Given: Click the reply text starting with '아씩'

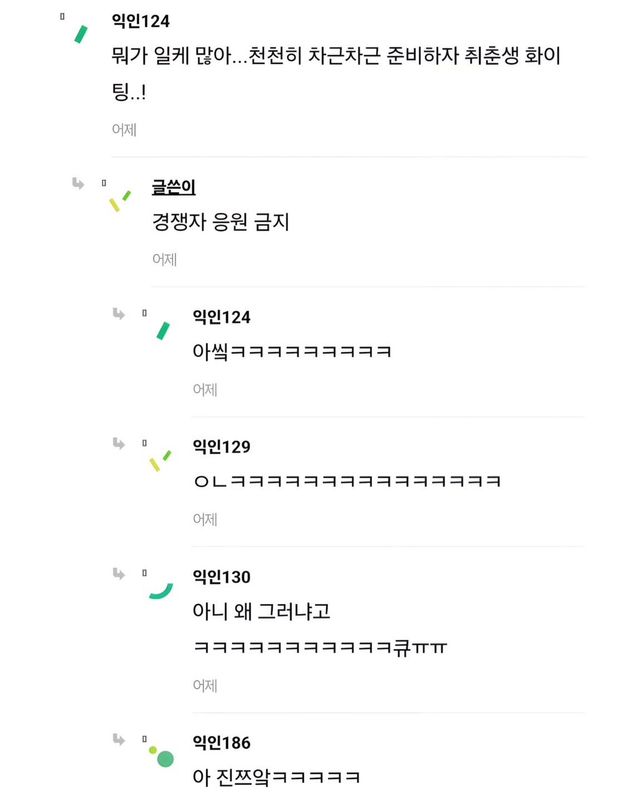Looking at the screenshot, I should (x=291, y=352).
